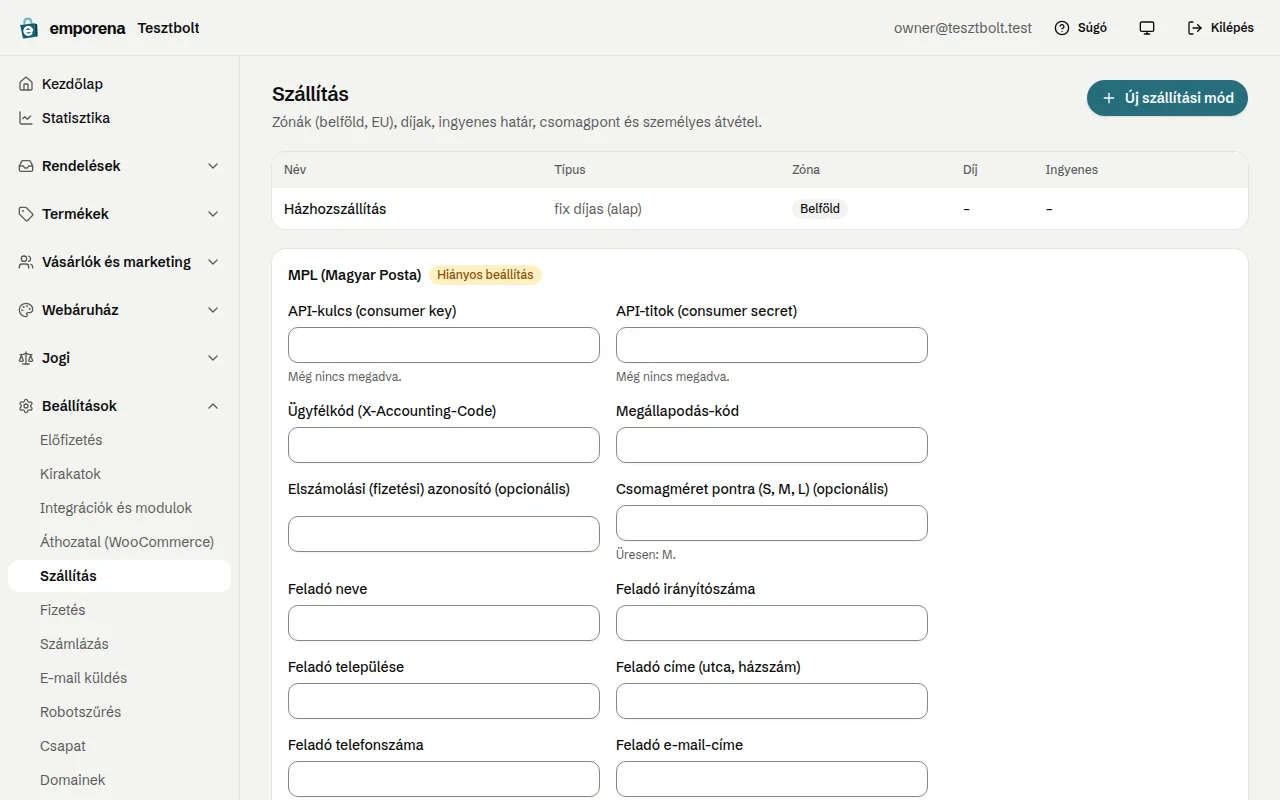
Task: Go to Fizetés settings
Action: click(119, 610)
